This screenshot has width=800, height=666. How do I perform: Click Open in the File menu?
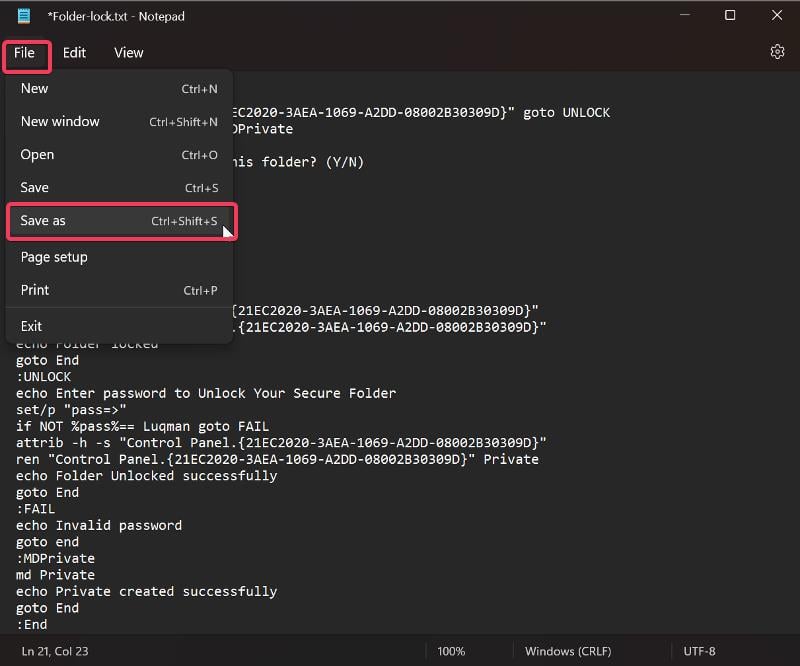point(37,155)
